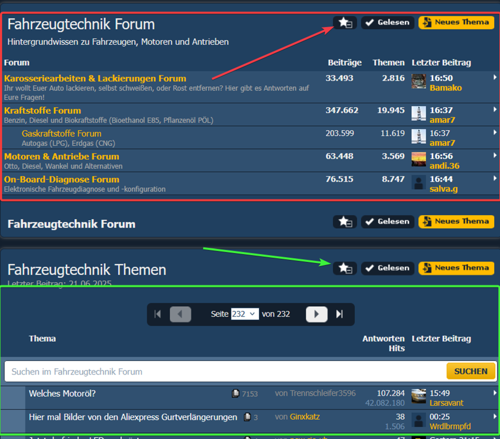
Task: Go to first page using skip-back icon
Action: 158,314
